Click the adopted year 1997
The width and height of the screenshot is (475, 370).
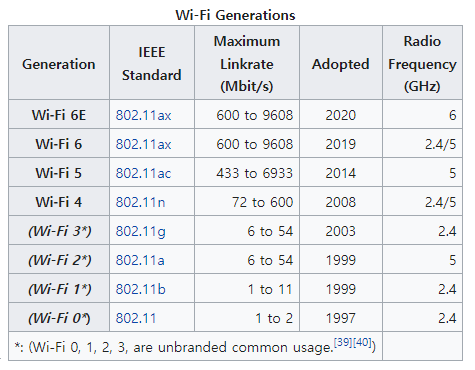pos(341,318)
